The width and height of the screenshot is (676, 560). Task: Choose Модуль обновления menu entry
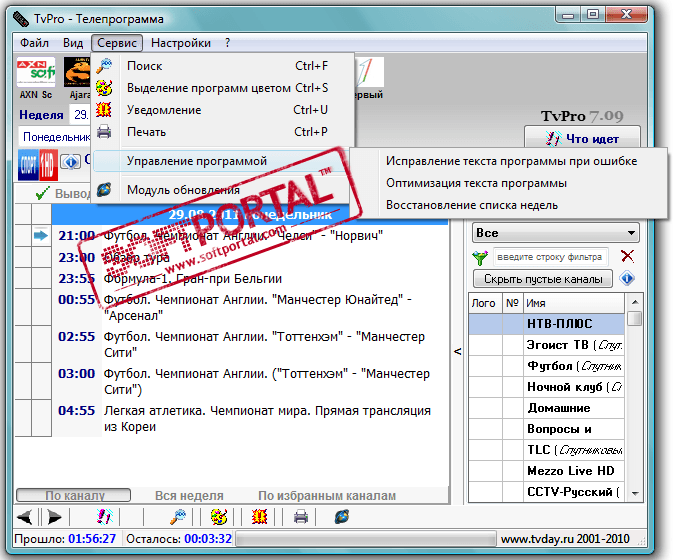click(223, 190)
